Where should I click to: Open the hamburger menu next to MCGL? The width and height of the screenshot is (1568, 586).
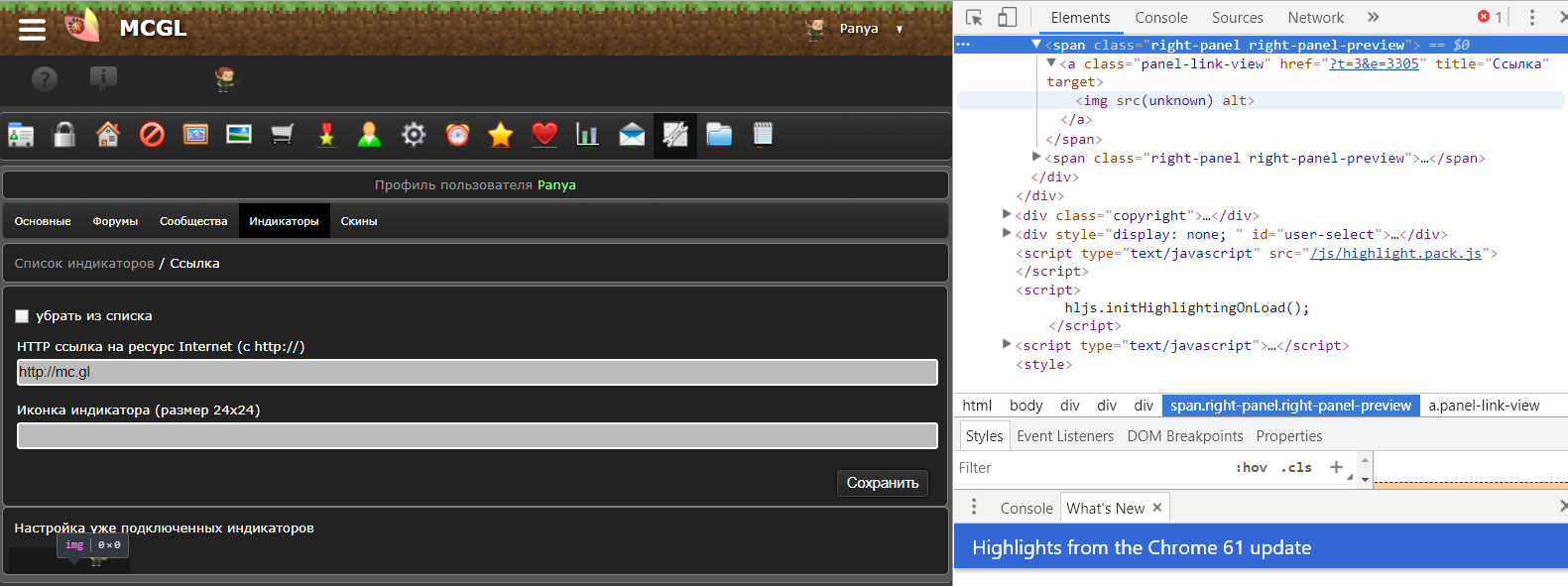[x=32, y=30]
